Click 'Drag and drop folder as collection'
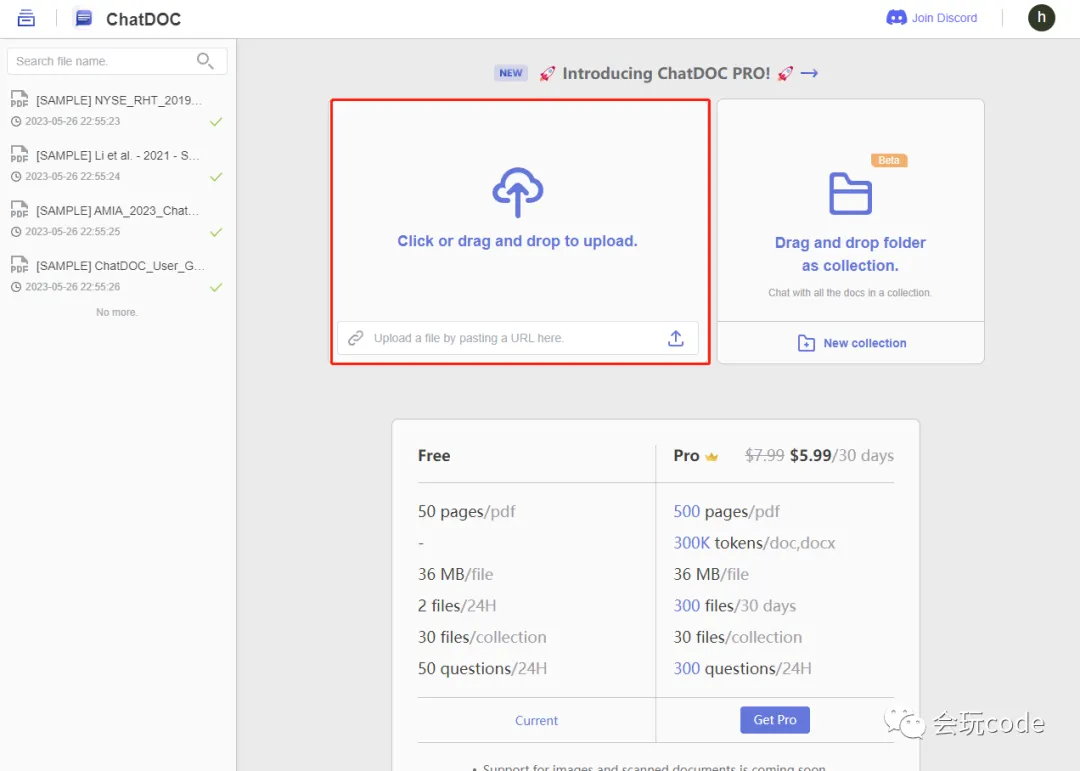1080x771 pixels. [850, 254]
